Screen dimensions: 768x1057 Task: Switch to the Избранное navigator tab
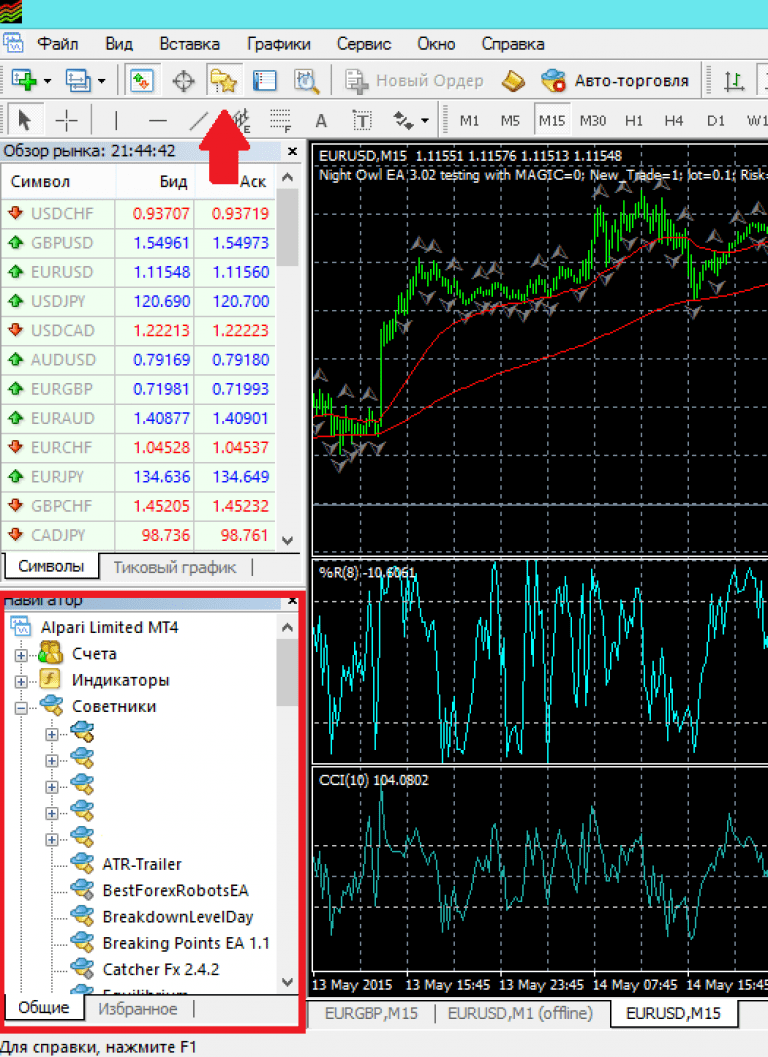[x=138, y=1008]
